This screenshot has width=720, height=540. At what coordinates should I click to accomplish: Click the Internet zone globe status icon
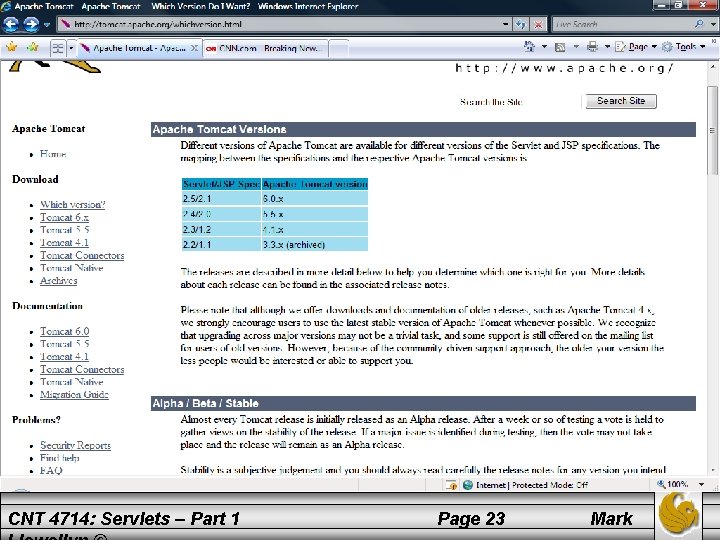(x=467, y=485)
